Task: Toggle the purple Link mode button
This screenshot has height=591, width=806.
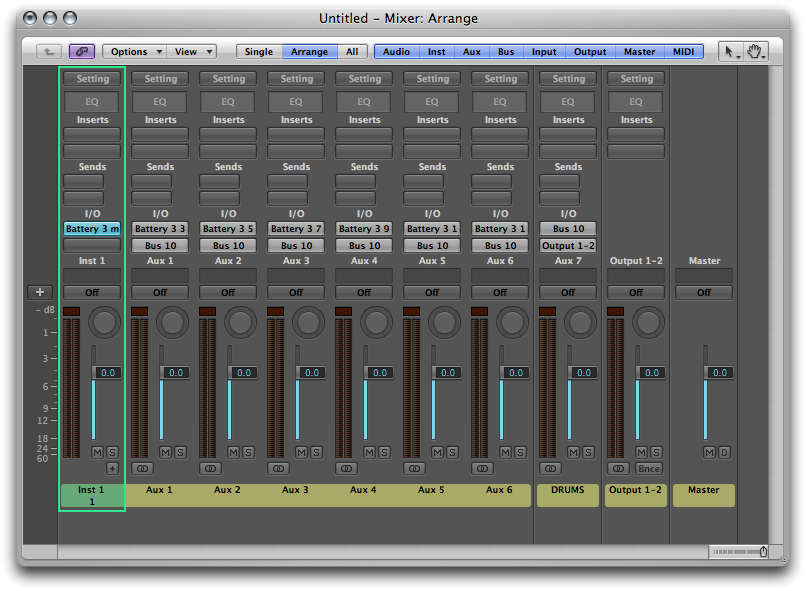Action: click(x=82, y=51)
